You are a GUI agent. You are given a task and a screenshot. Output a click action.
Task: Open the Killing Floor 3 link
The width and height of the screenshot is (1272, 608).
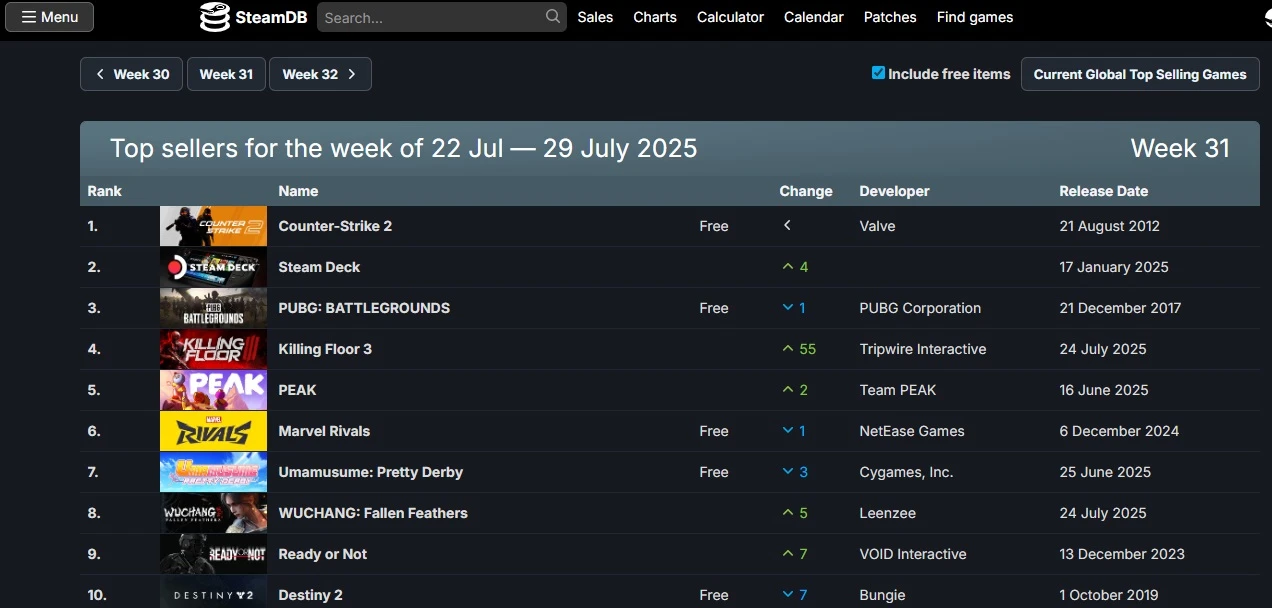[325, 349]
